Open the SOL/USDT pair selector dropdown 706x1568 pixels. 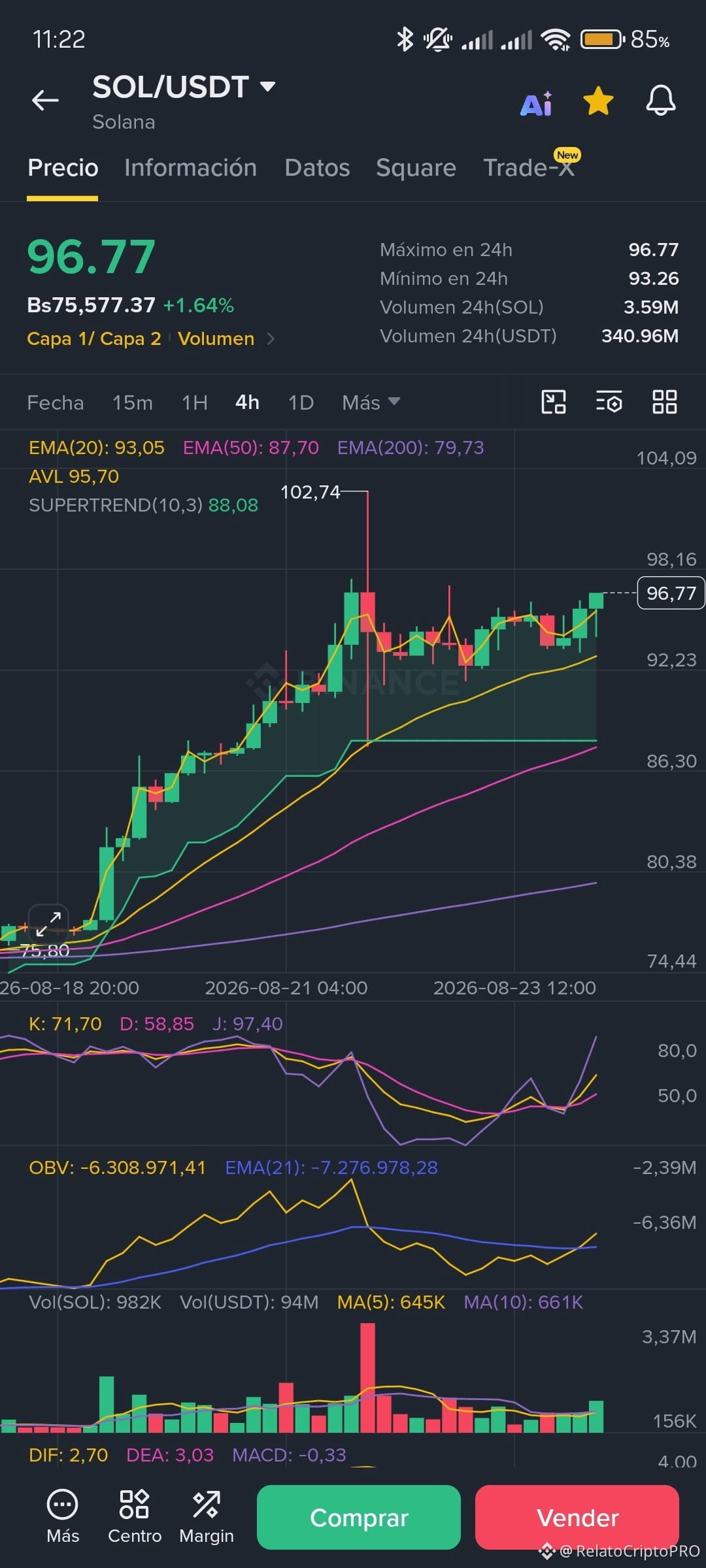click(x=183, y=87)
